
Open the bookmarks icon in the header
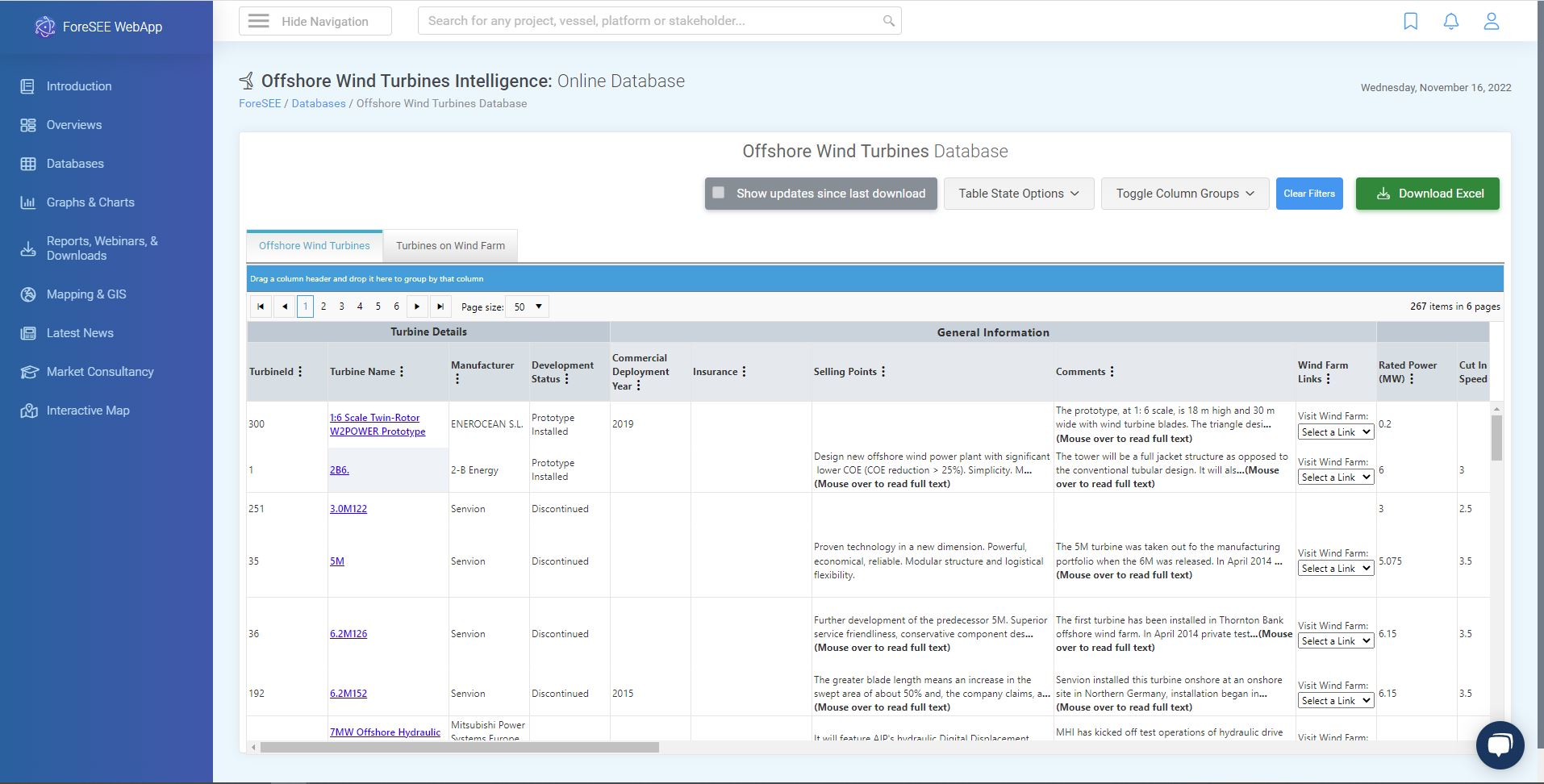coord(1410,21)
